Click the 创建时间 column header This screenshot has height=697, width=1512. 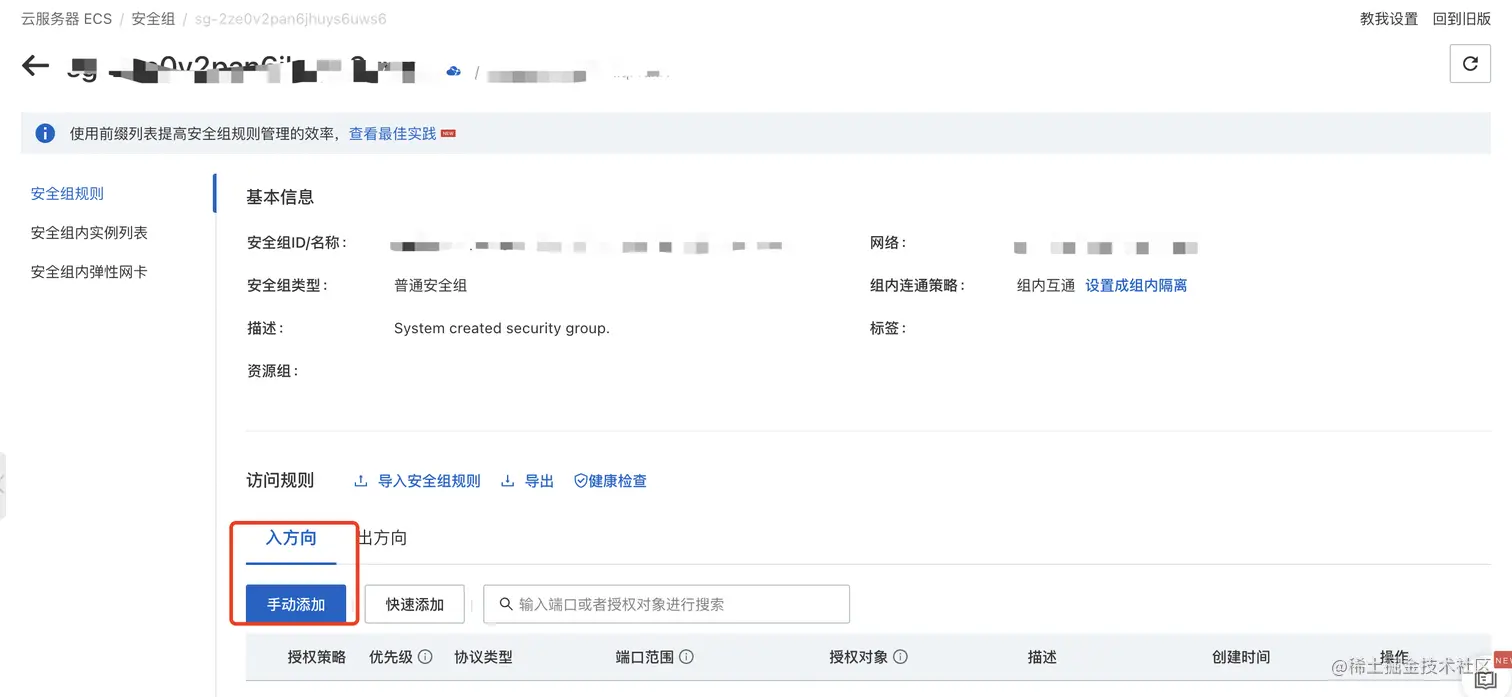(1241, 657)
